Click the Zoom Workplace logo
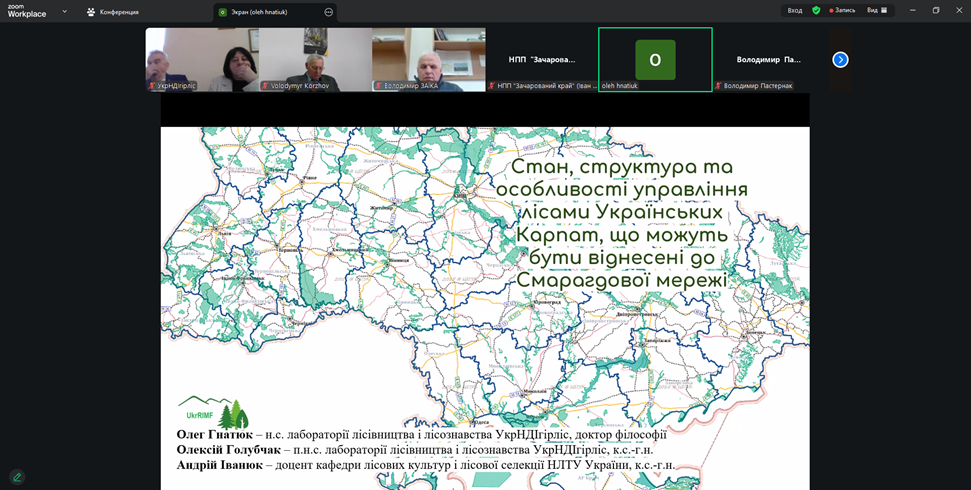The width and height of the screenshot is (971, 490). [x=27, y=11]
